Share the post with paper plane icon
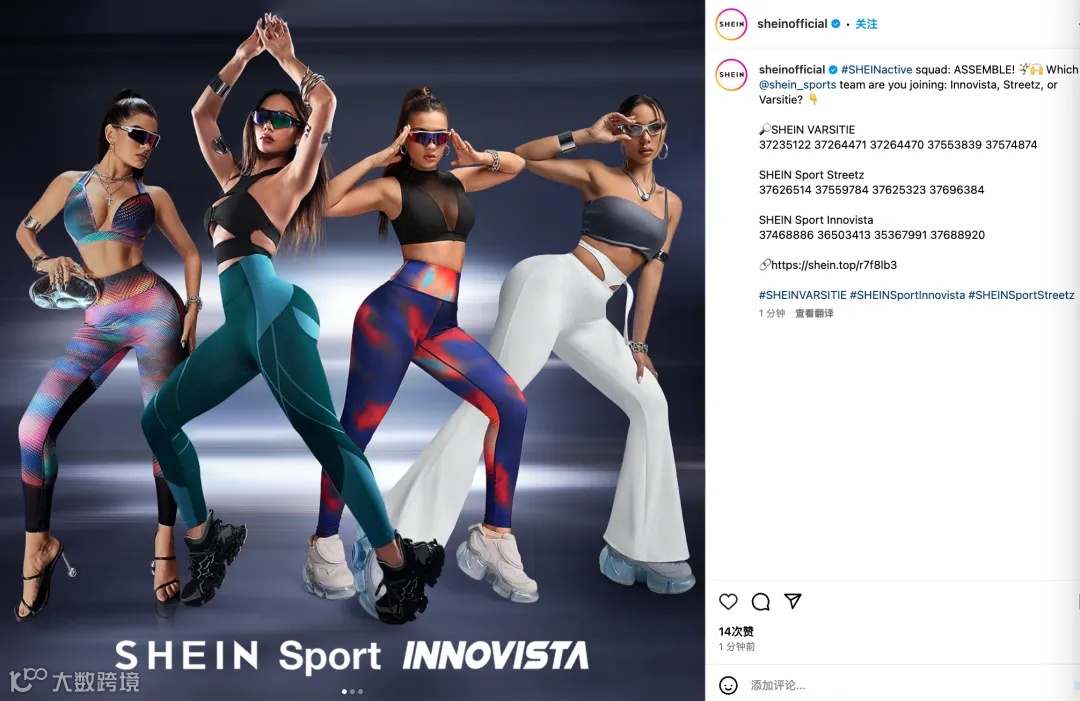Viewport: 1080px width, 701px height. pyautogui.click(x=793, y=601)
